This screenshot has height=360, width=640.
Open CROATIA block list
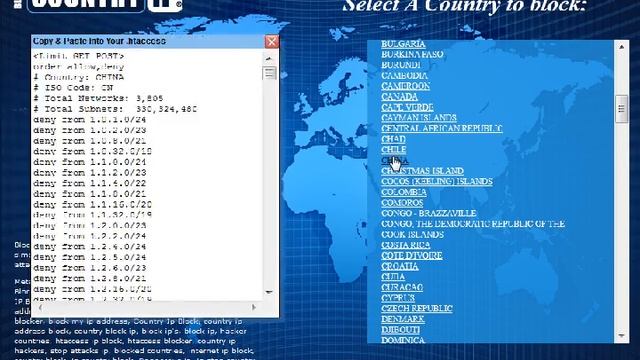400,267
